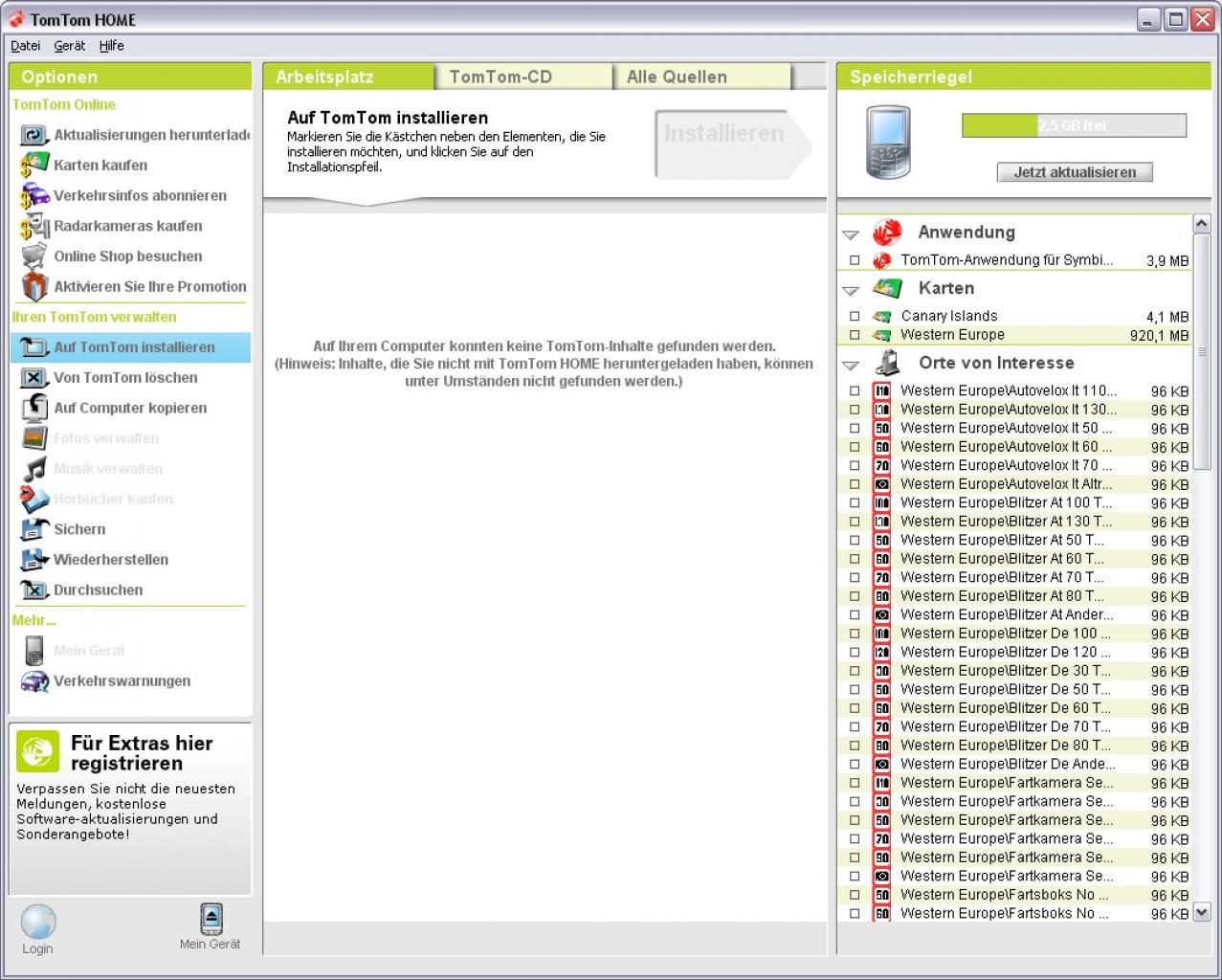Click the Durchsuchen browse icon

click(34, 590)
